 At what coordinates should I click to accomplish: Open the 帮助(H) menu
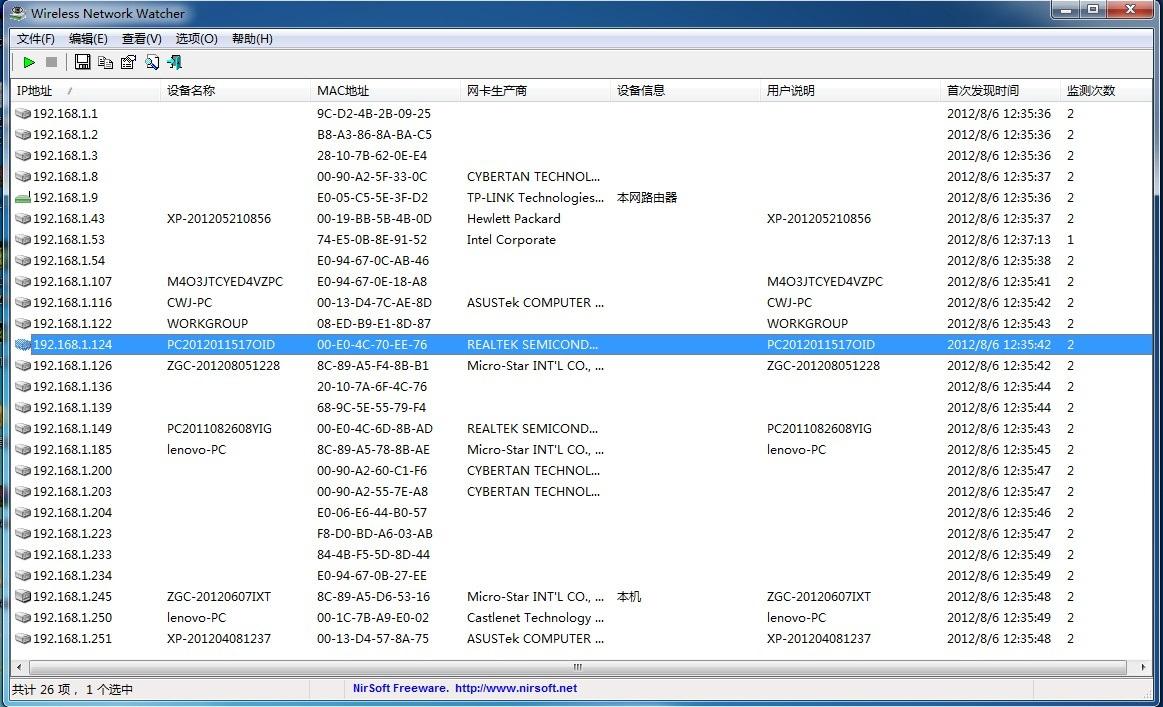point(252,39)
